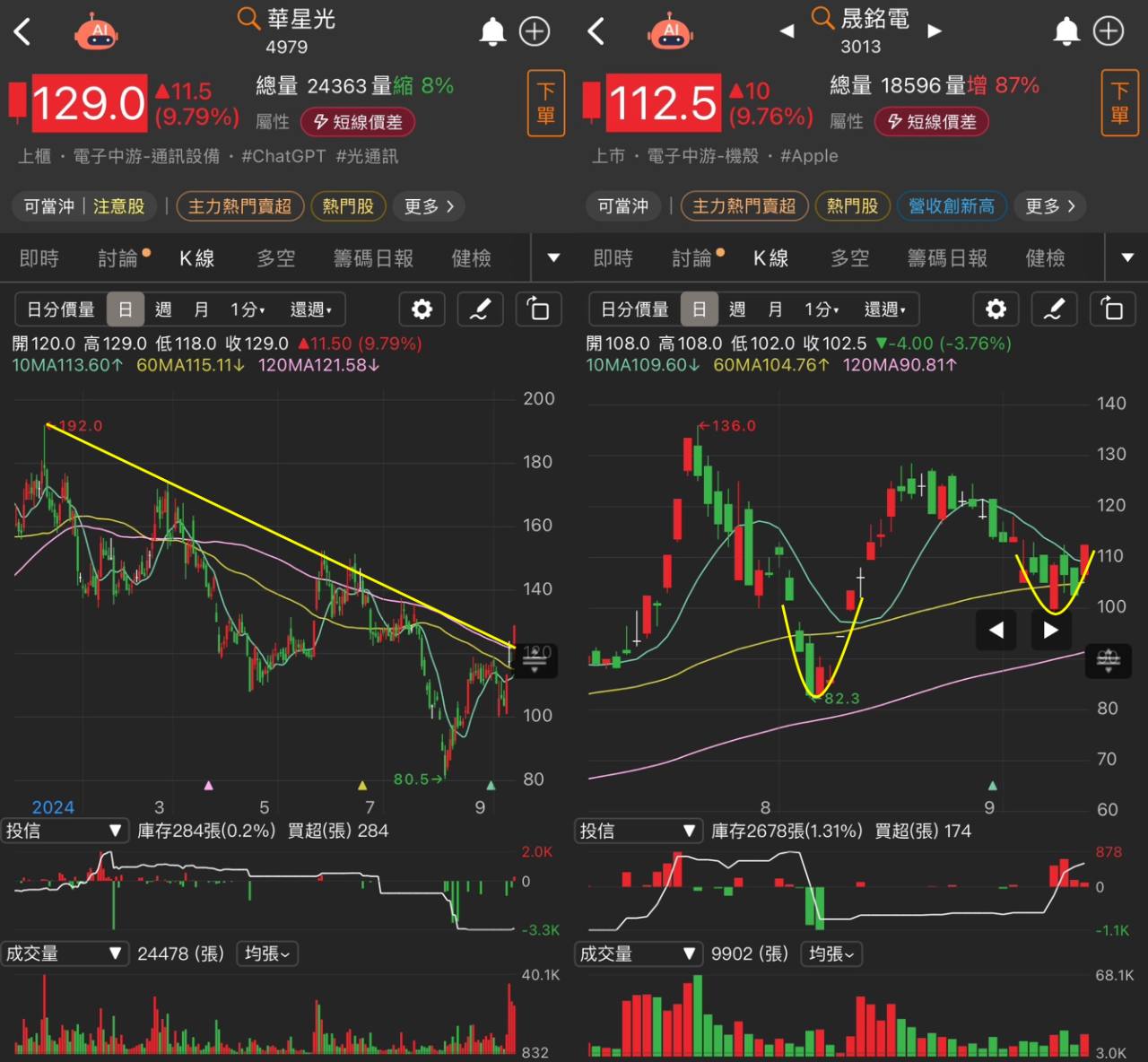Go back from the 晟銘電 stock page
The image size is (1148, 1062).
click(596, 32)
